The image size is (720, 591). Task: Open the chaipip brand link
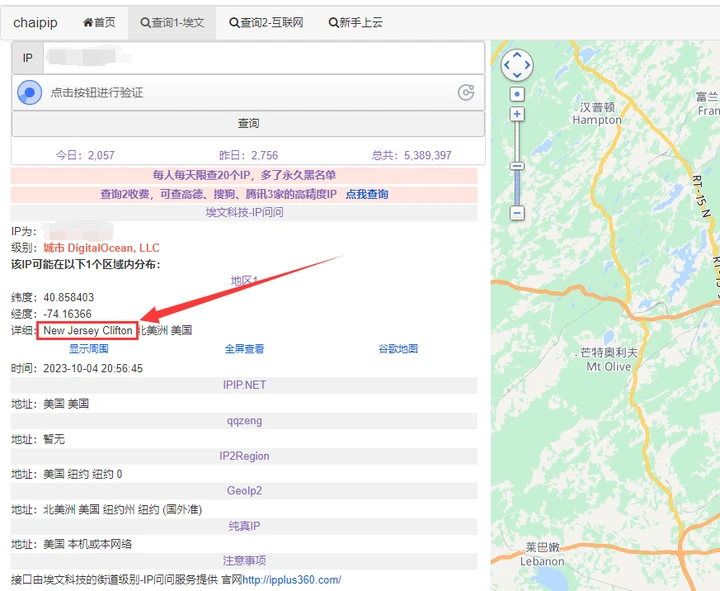click(35, 23)
